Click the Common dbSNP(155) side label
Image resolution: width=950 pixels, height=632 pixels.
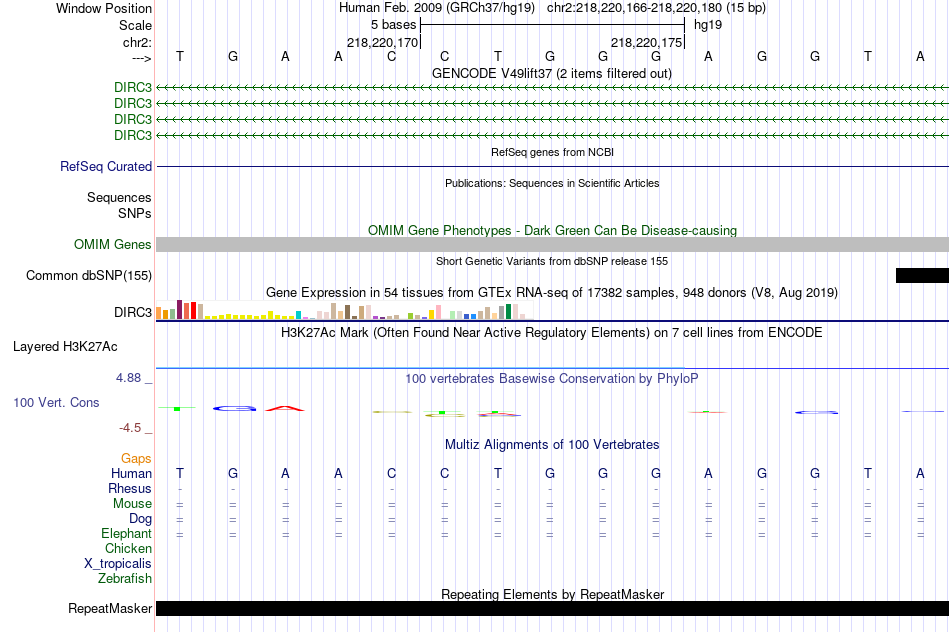point(88,276)
